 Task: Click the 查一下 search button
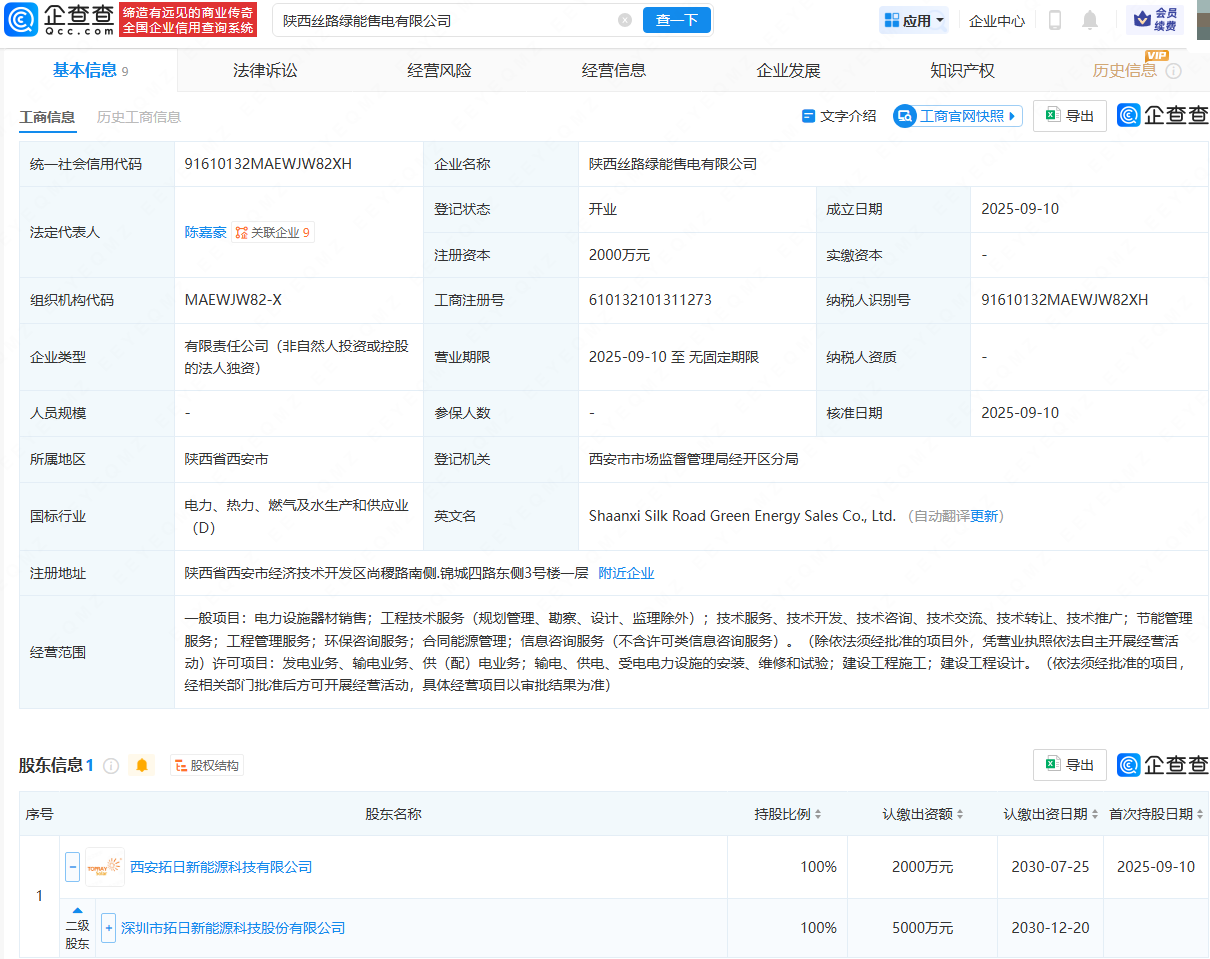[676, 20]
